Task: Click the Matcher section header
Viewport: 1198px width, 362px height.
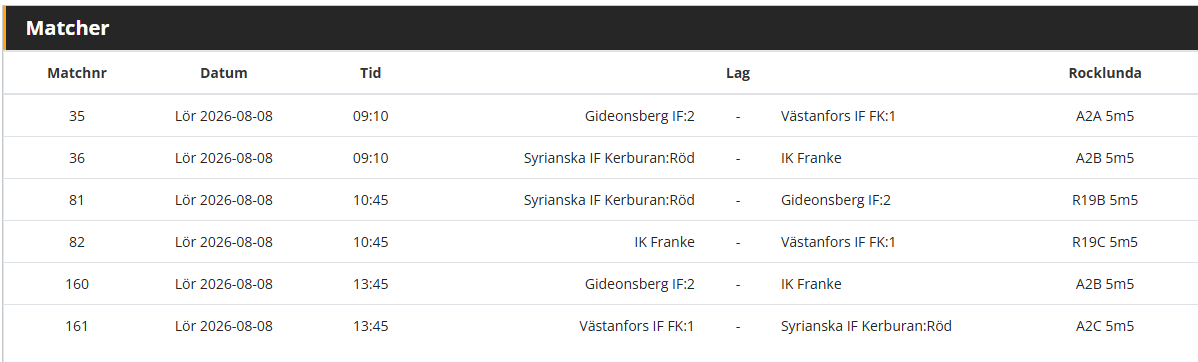Action: click(x=68, y=28)
